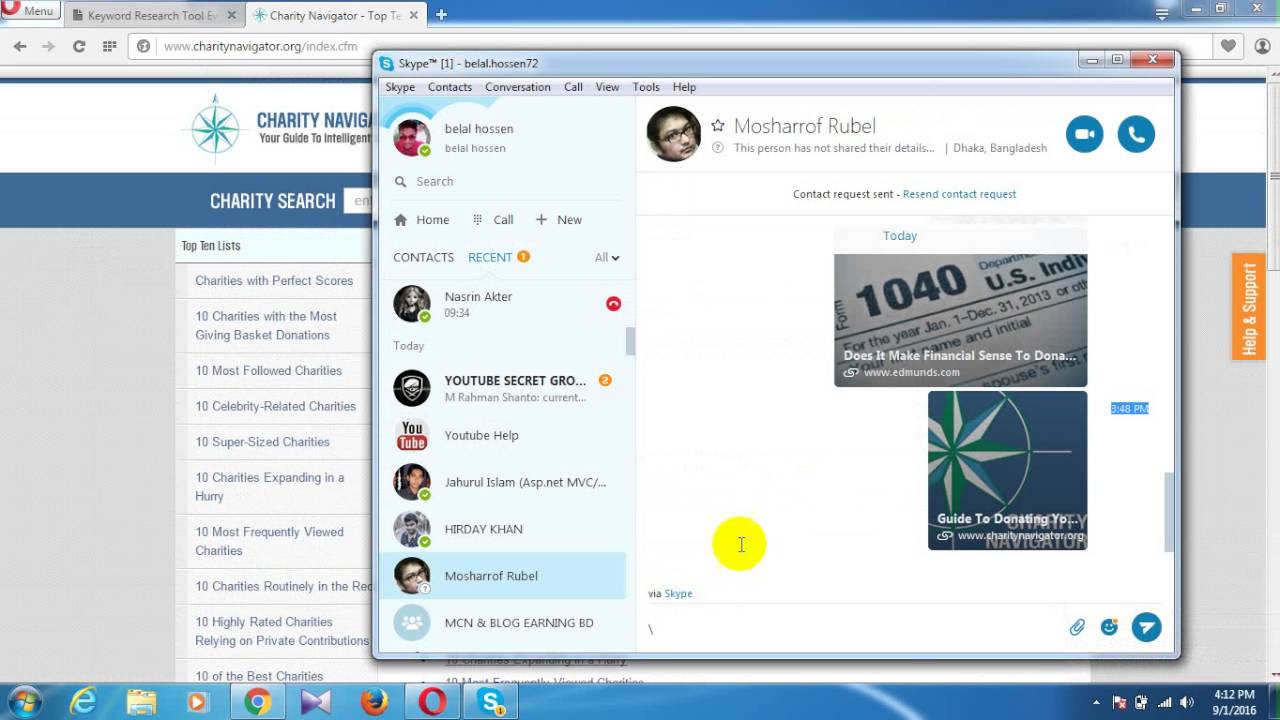Switch to the CONTACTS tab

pos(423,257)
